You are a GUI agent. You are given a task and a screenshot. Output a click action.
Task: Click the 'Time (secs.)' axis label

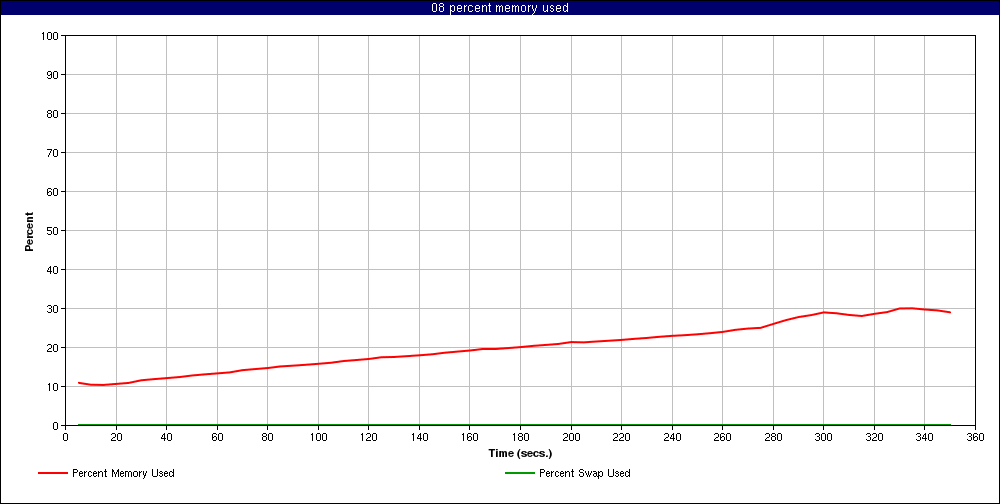tap(520, 454)
